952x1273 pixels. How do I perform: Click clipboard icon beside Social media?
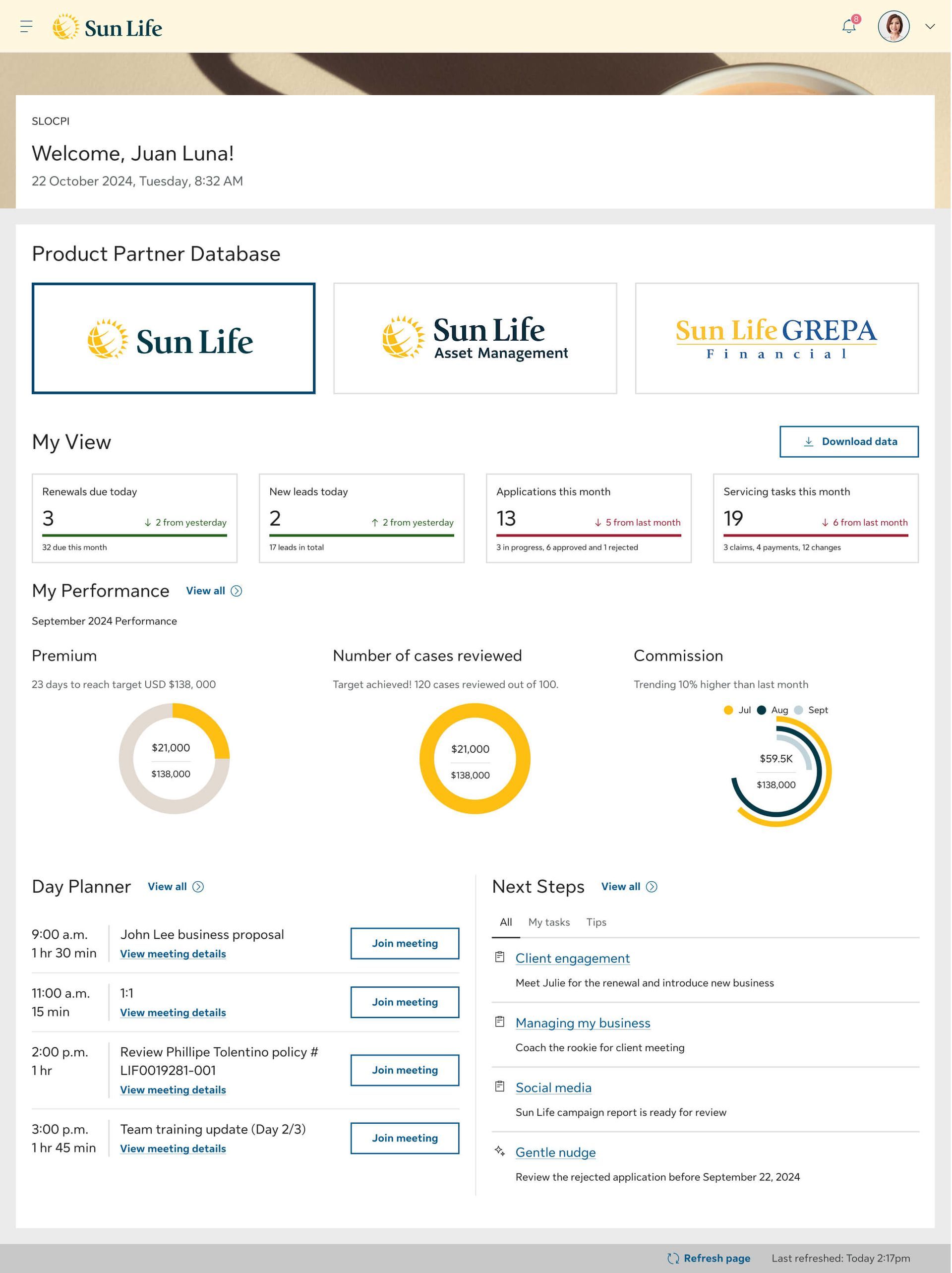point(500,1087)
